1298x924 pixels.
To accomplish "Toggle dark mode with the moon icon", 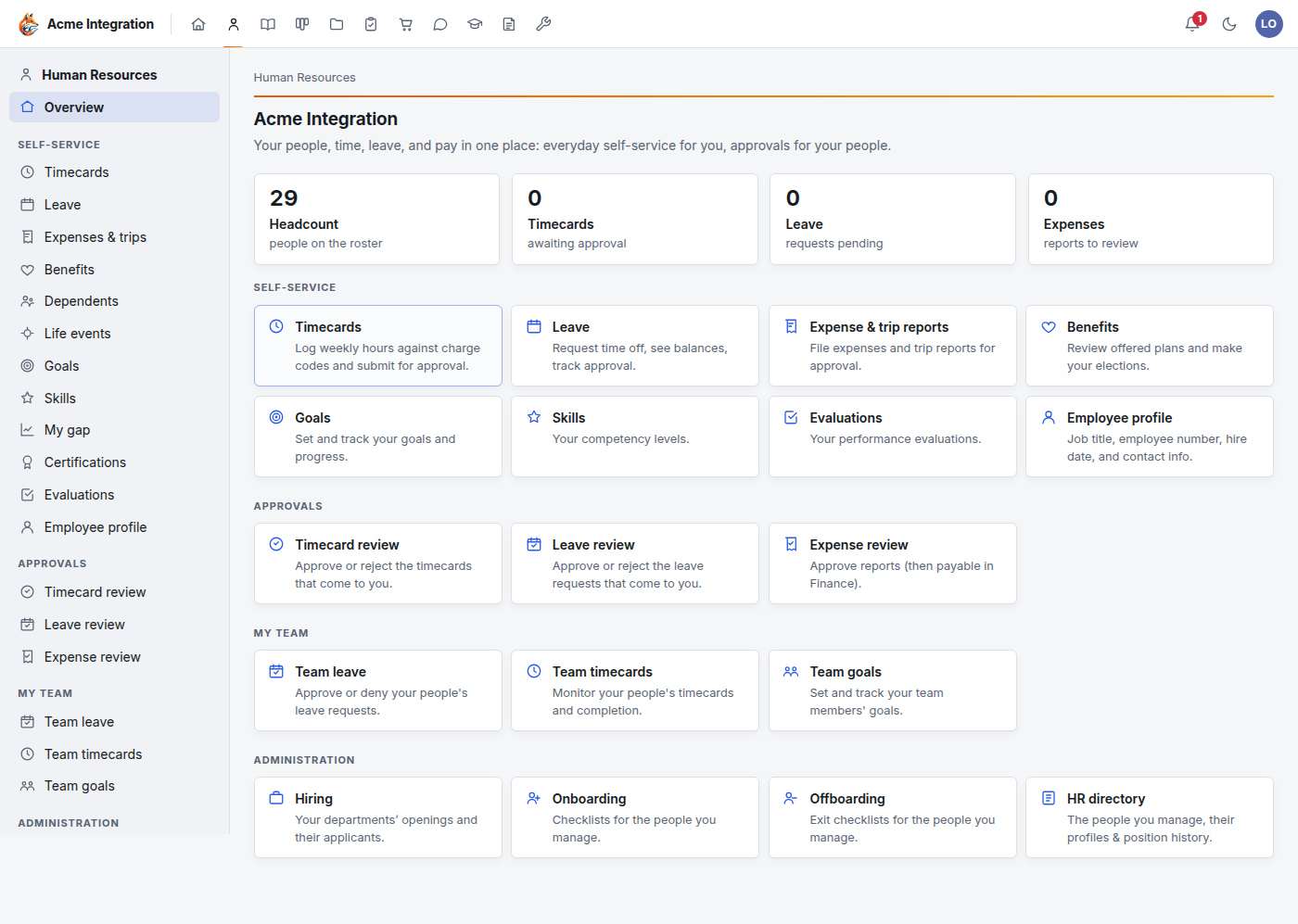I will [x=1229, y=24].
